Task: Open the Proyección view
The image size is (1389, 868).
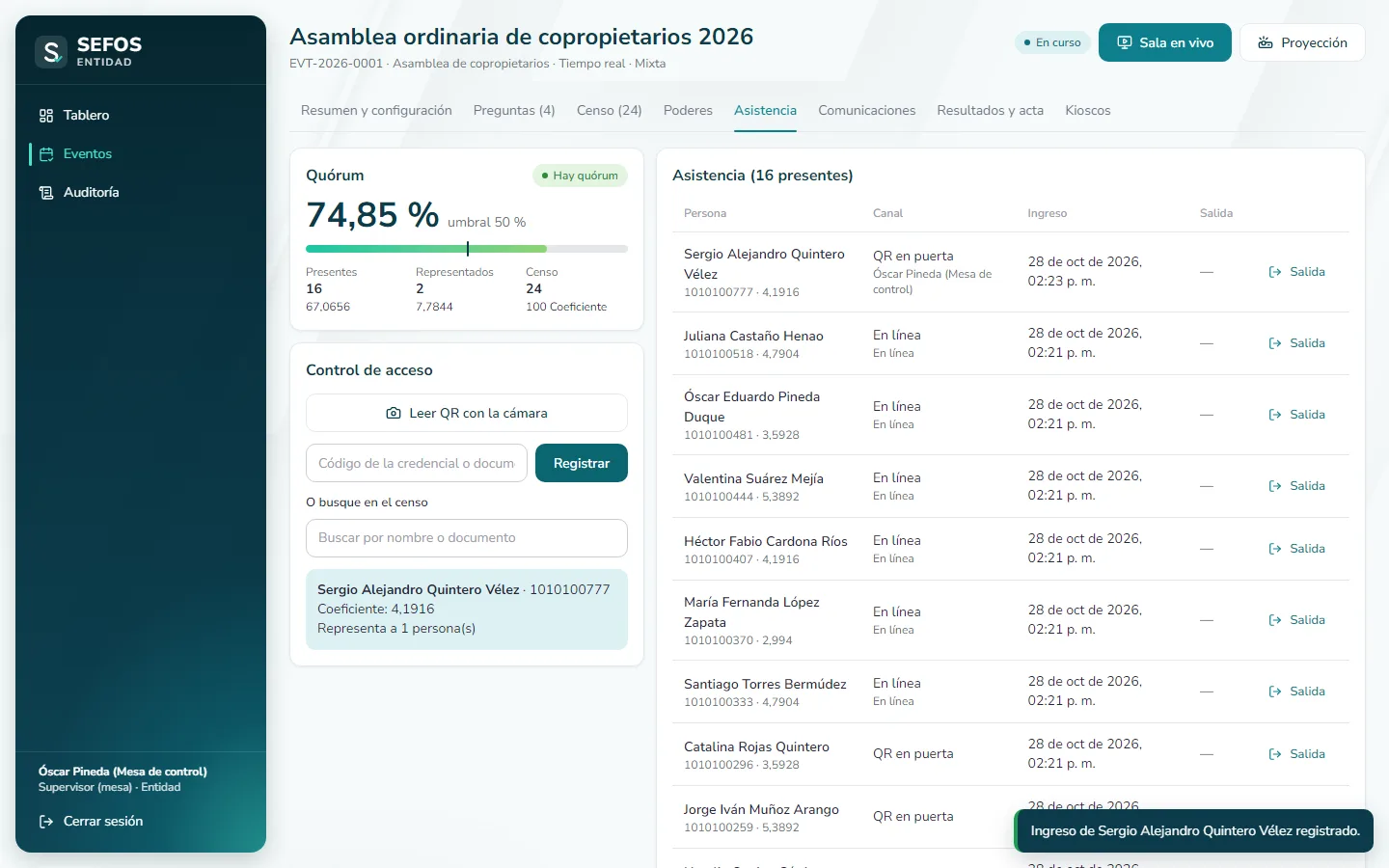Action: coord(1302,42)
